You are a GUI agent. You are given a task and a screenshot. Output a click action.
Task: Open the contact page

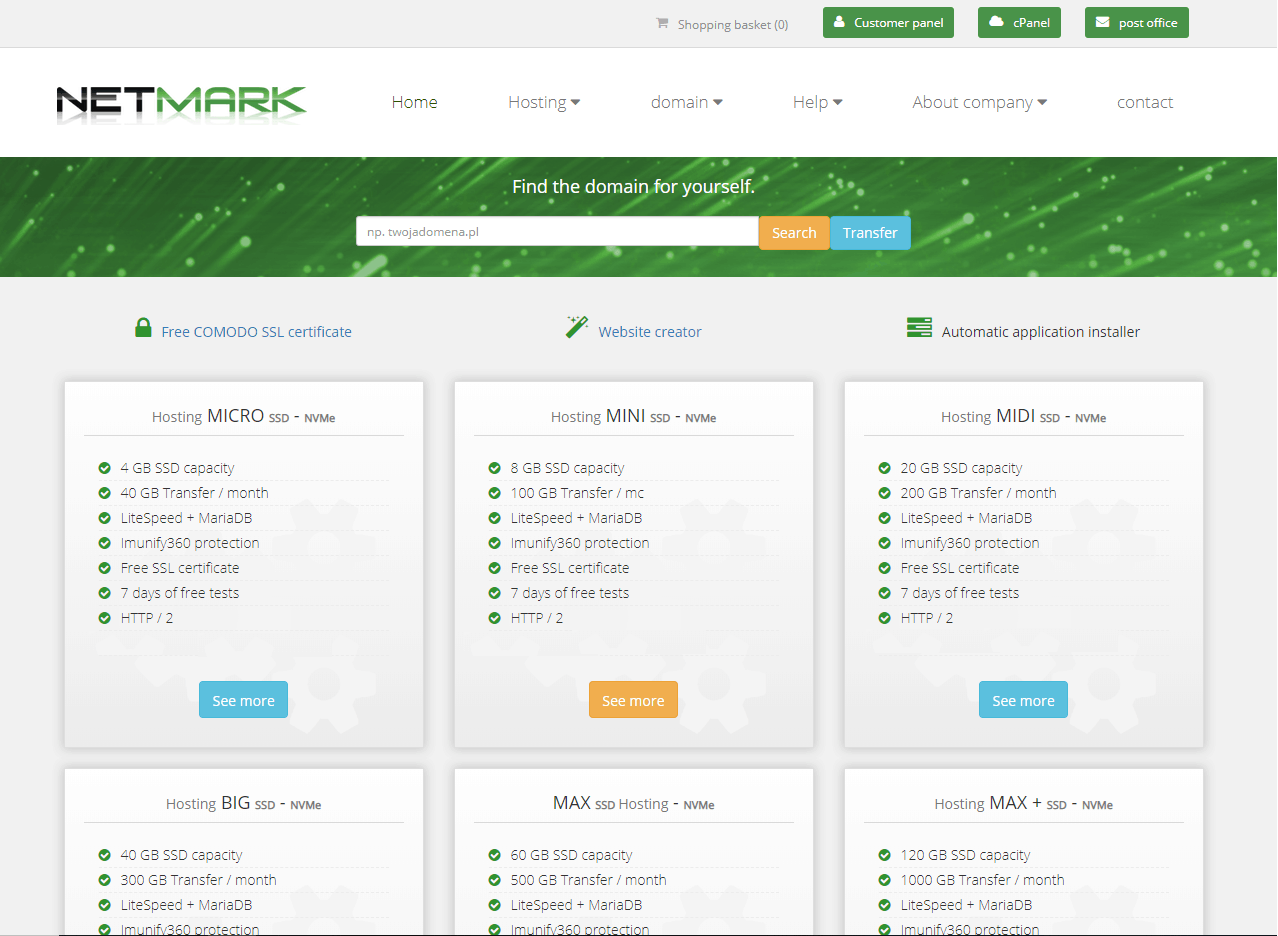pos(1145,102)
